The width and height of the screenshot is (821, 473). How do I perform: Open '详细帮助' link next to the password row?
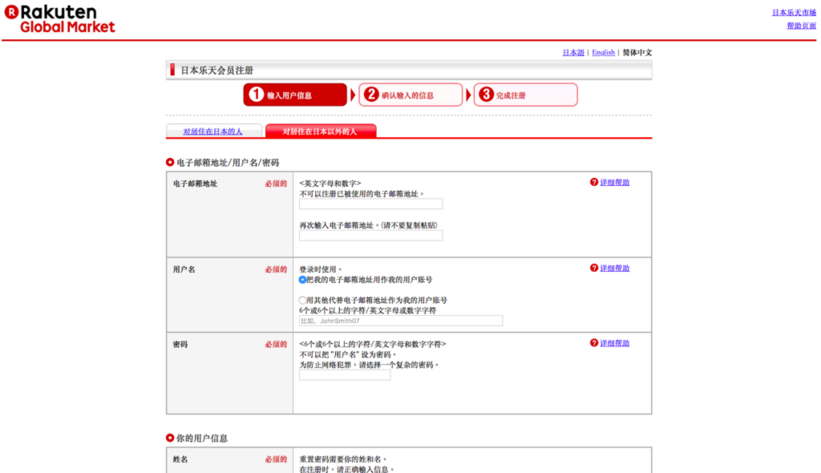(615, 343)
